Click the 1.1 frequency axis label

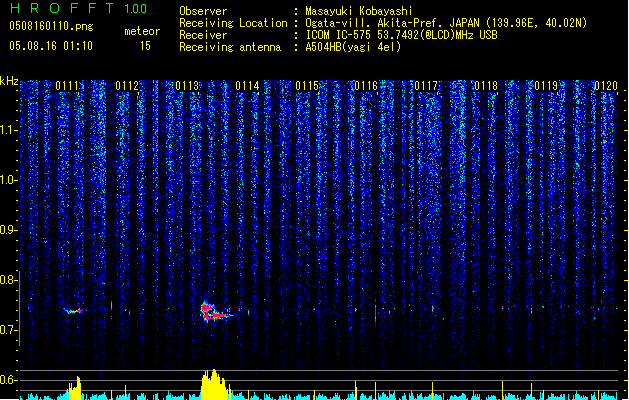pos(9,130)
